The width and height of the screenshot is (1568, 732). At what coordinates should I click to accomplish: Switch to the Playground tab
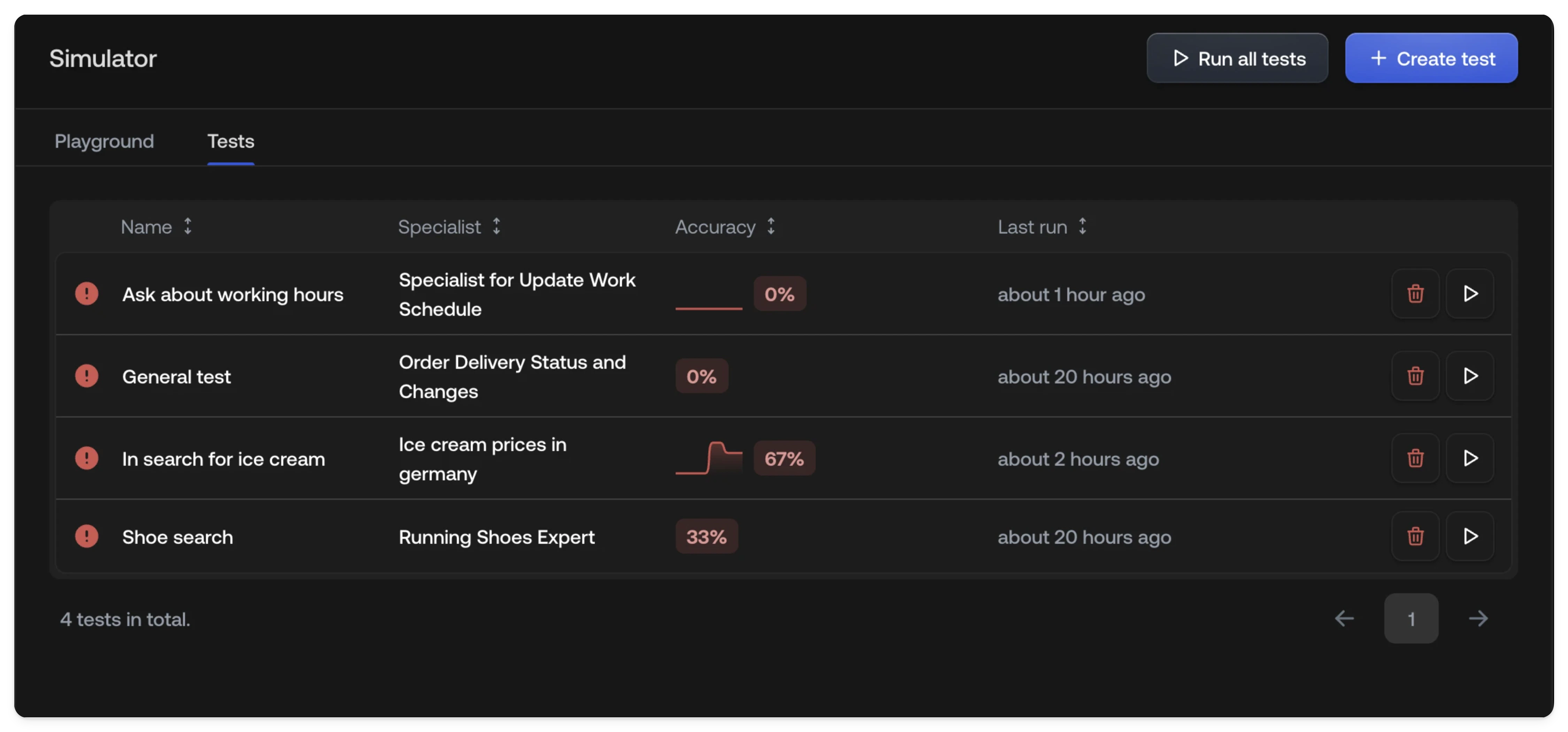click(x=103, y=141)
